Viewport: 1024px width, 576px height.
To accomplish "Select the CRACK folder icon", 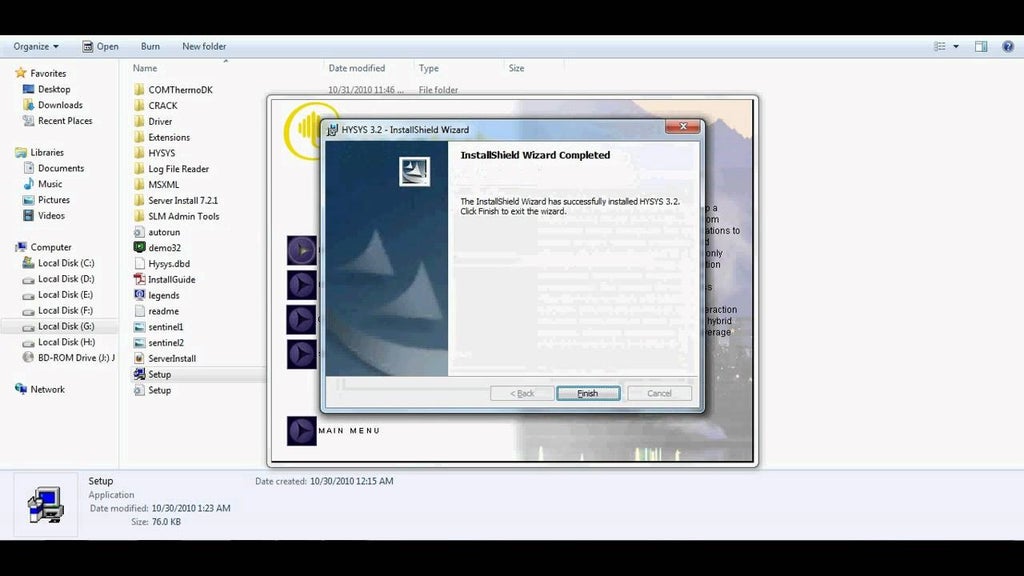I will [138, 105].
